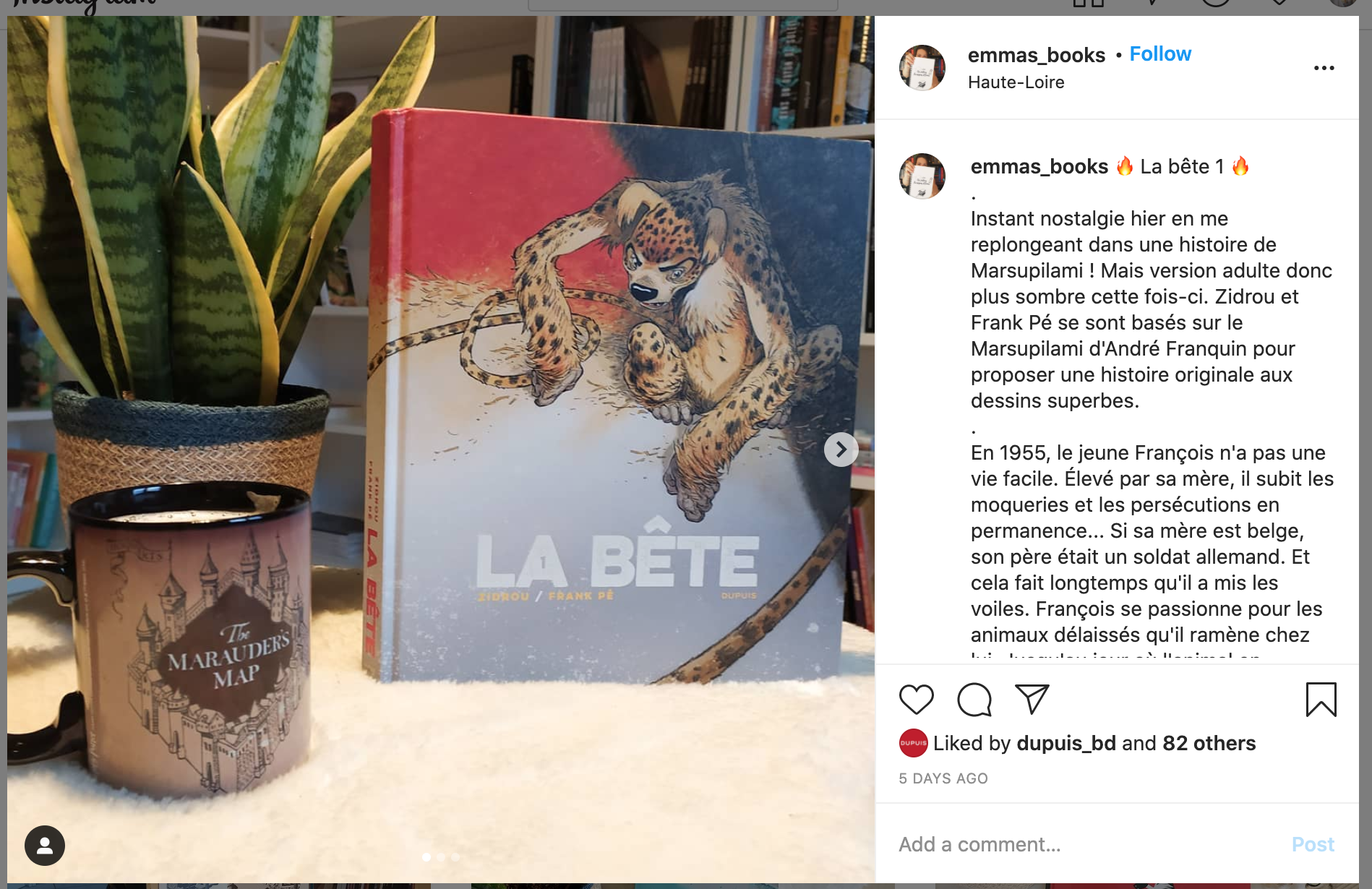Share post using paper plane icon
The height and width of the screenshot is (889, 1372).
pyautogui.click(x=1032, y=699)
